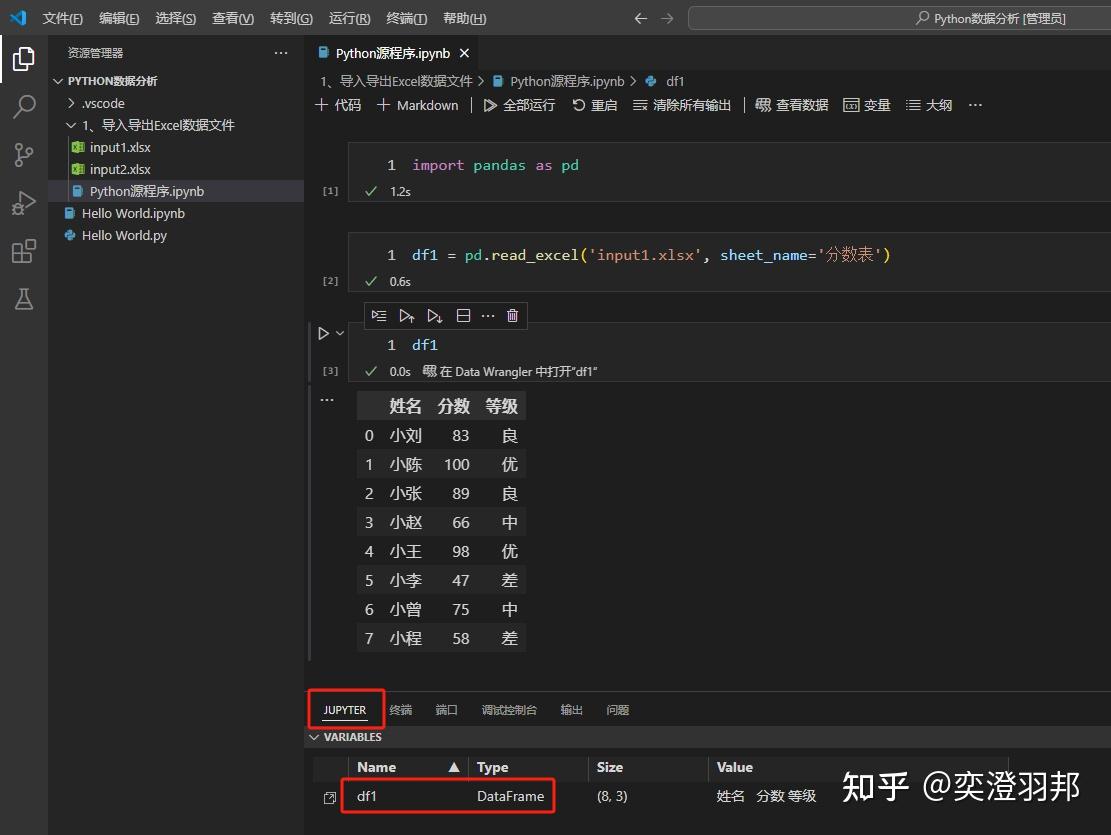Click 重启 to restart the kernel

coord(594,104)
